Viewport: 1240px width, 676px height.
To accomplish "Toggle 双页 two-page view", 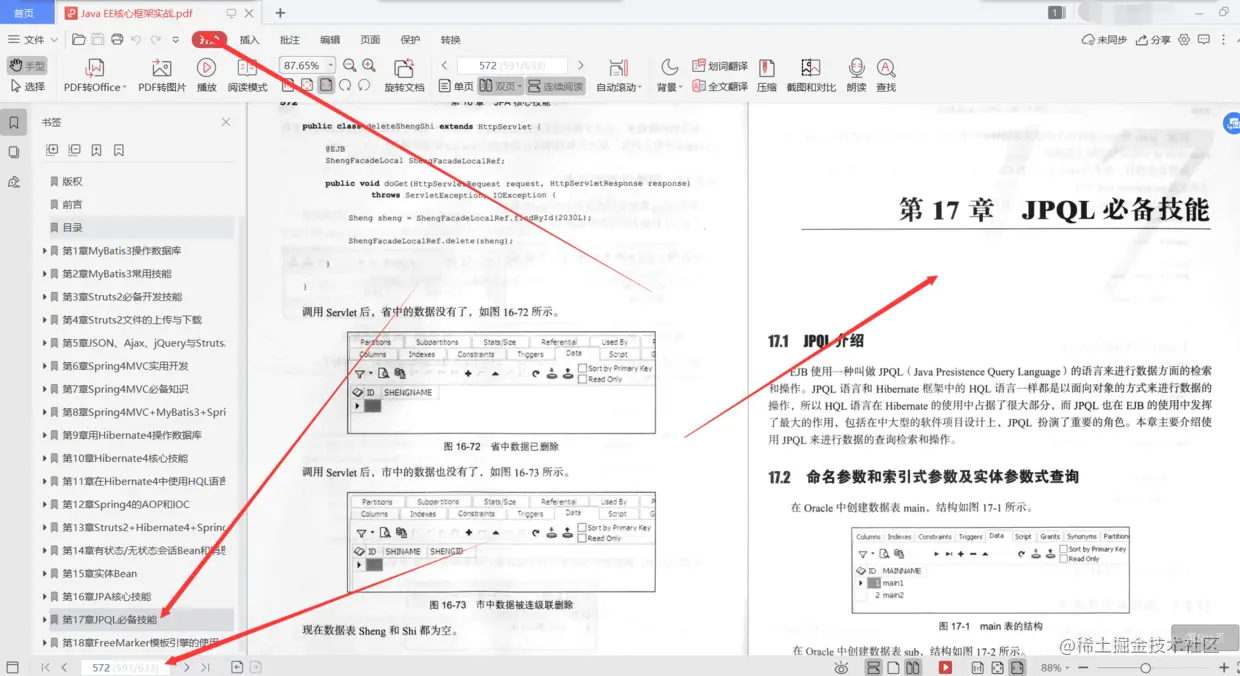I will (500, 87).
